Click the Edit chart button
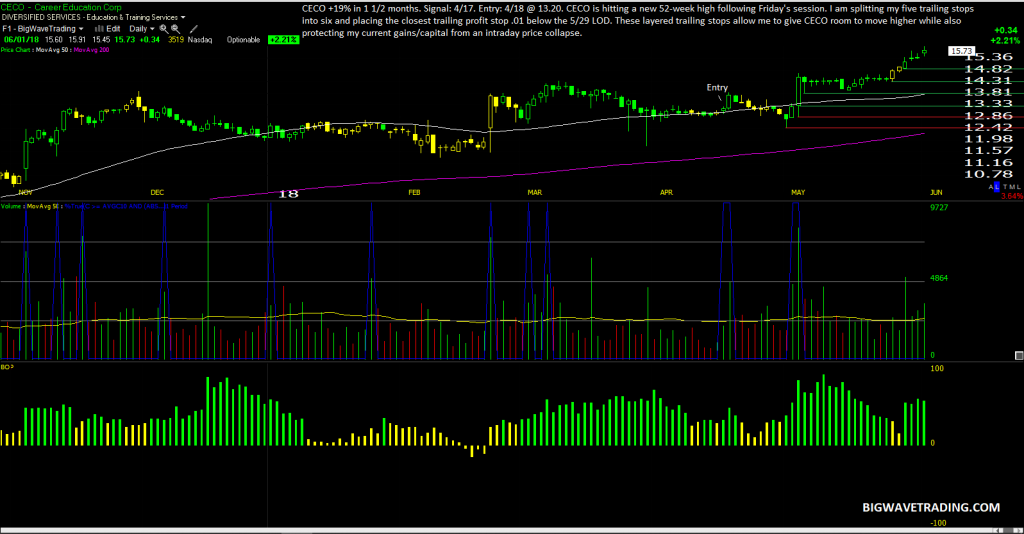Viewport: 1024px width, 534px height. tap(113, 29)
